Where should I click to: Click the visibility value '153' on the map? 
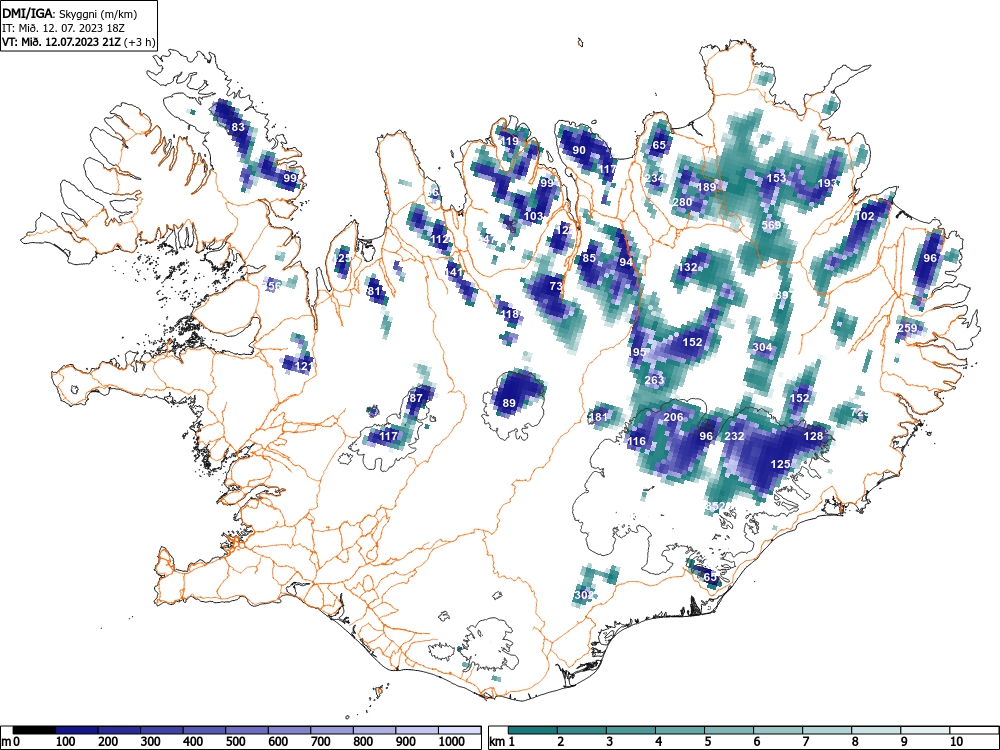click(x=776, y=178)
